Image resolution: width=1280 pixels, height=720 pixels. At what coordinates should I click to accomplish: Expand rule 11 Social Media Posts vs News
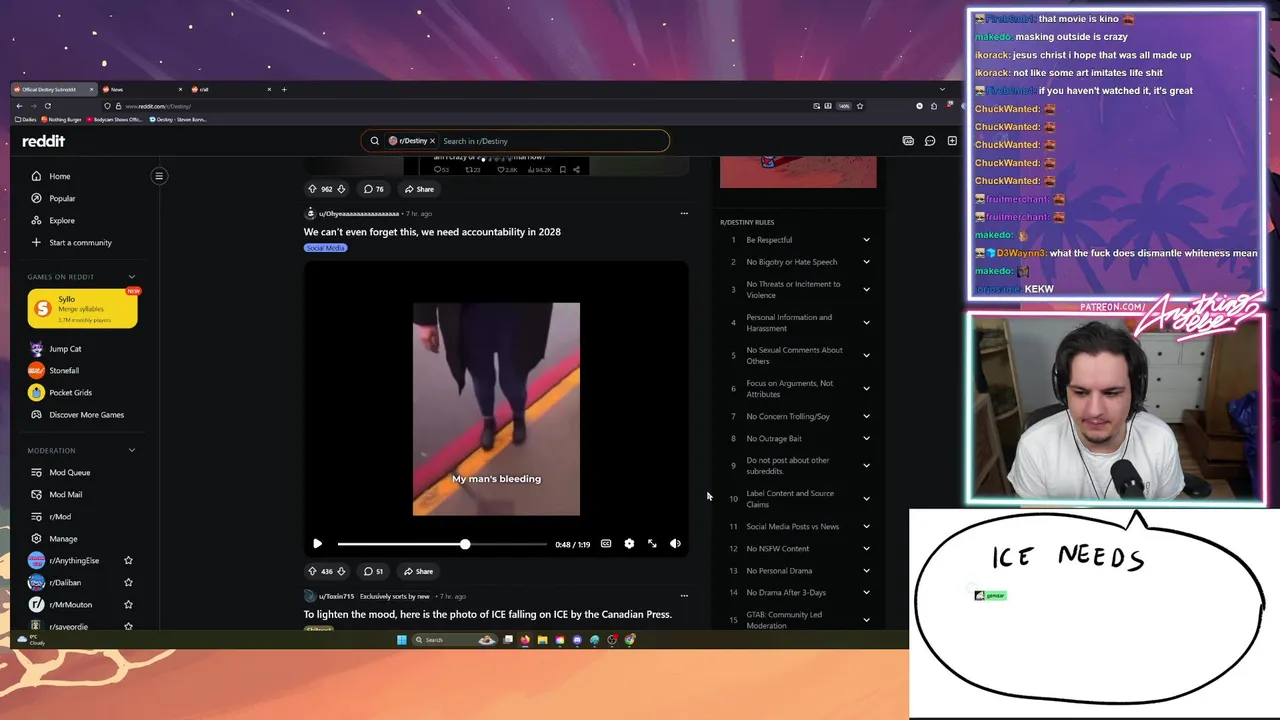pyautogui.click(x=866, y=526)
